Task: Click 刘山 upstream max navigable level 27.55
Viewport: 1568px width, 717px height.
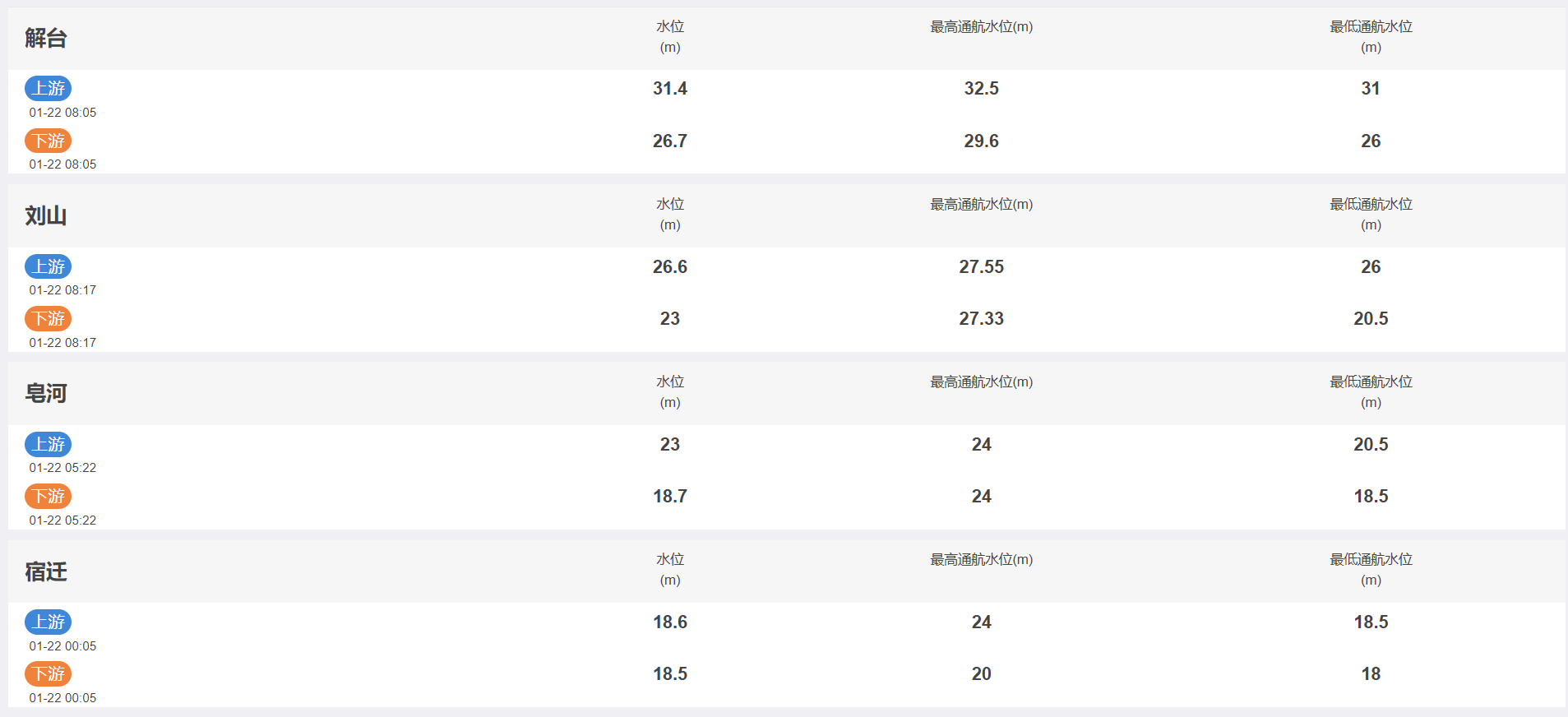Action: (981, 266)
